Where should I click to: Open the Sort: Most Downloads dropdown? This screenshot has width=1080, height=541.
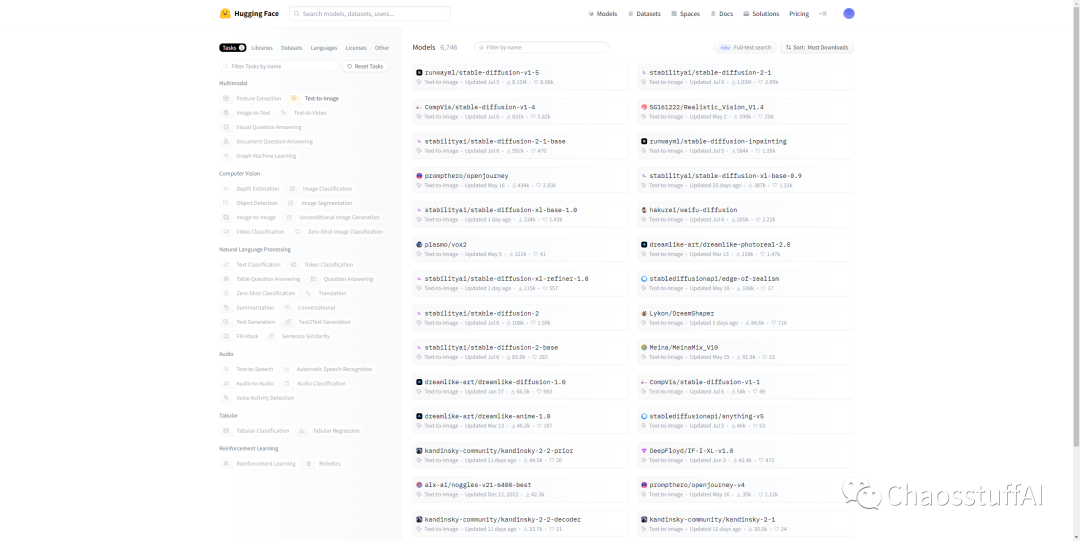pyautogui.click(x=817, y=48)
